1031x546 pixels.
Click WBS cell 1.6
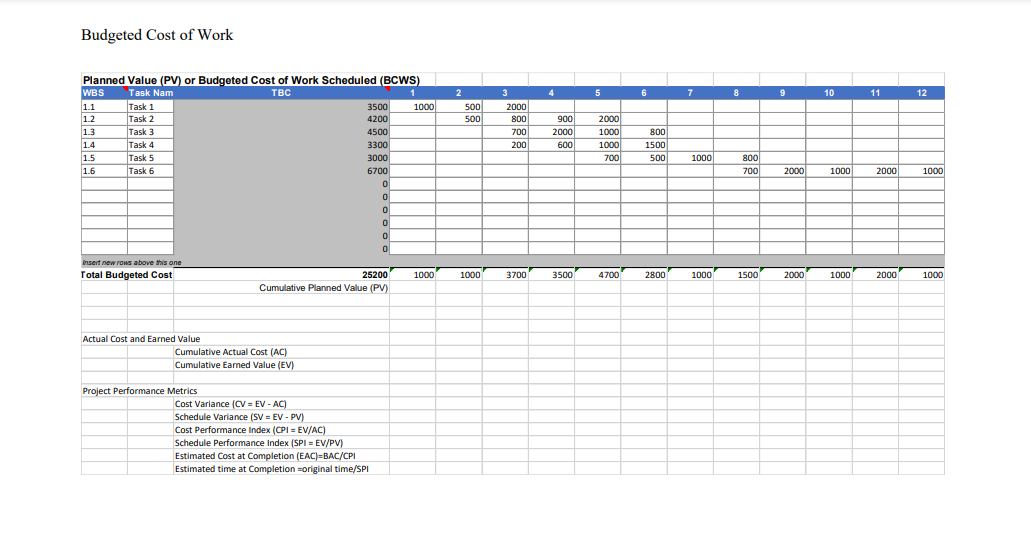[105, 171]
